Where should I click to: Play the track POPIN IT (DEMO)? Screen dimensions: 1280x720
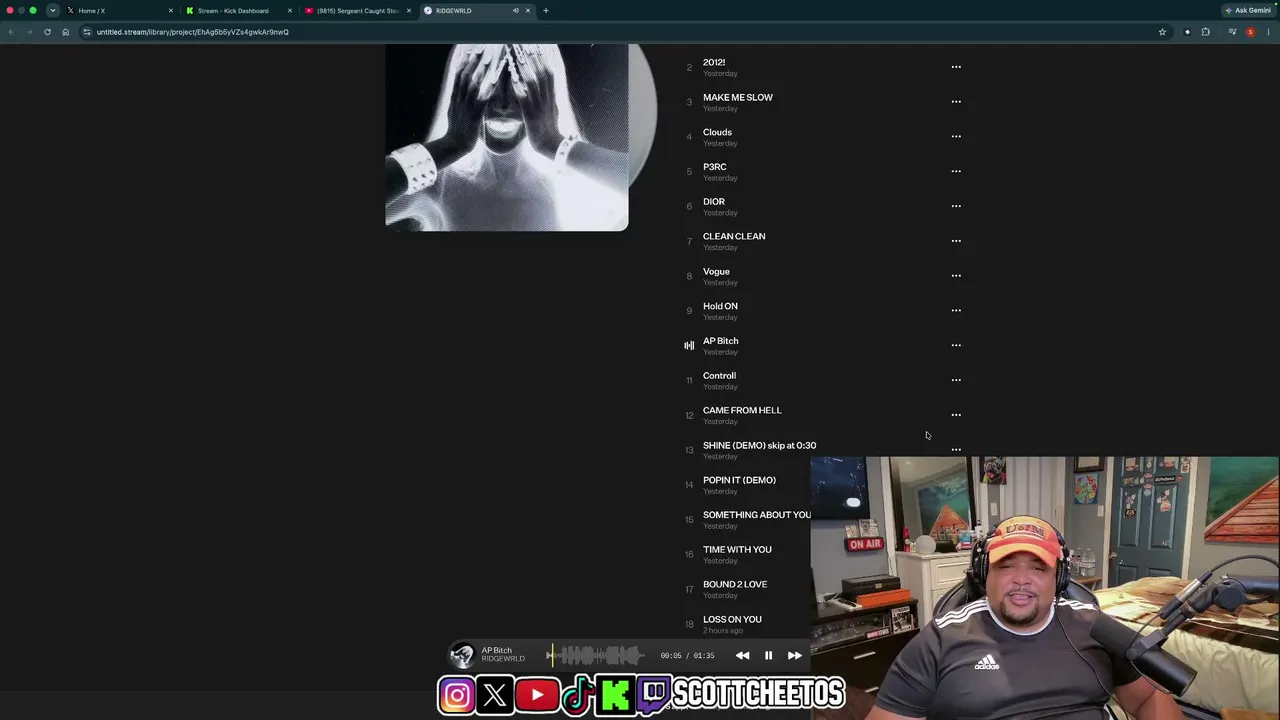739,480
